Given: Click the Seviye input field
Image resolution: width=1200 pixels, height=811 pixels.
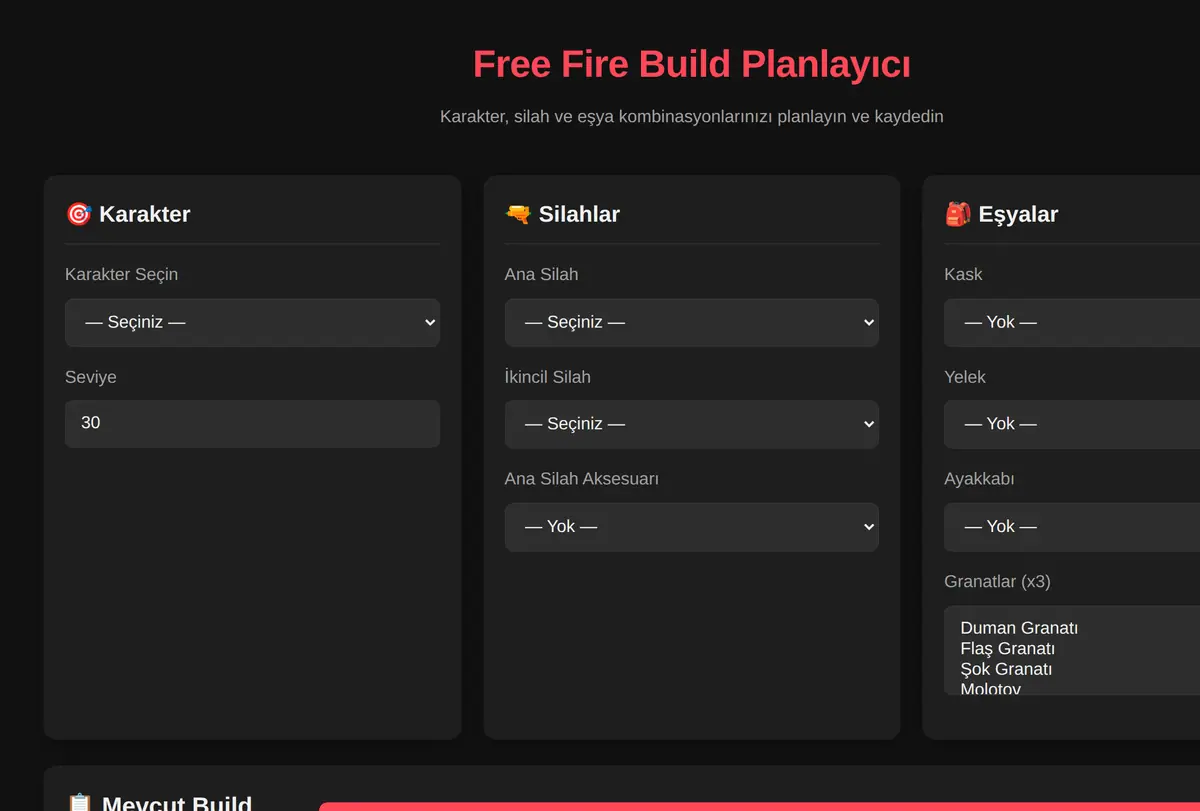Looking at the screenshot, I should coord(252,423).
